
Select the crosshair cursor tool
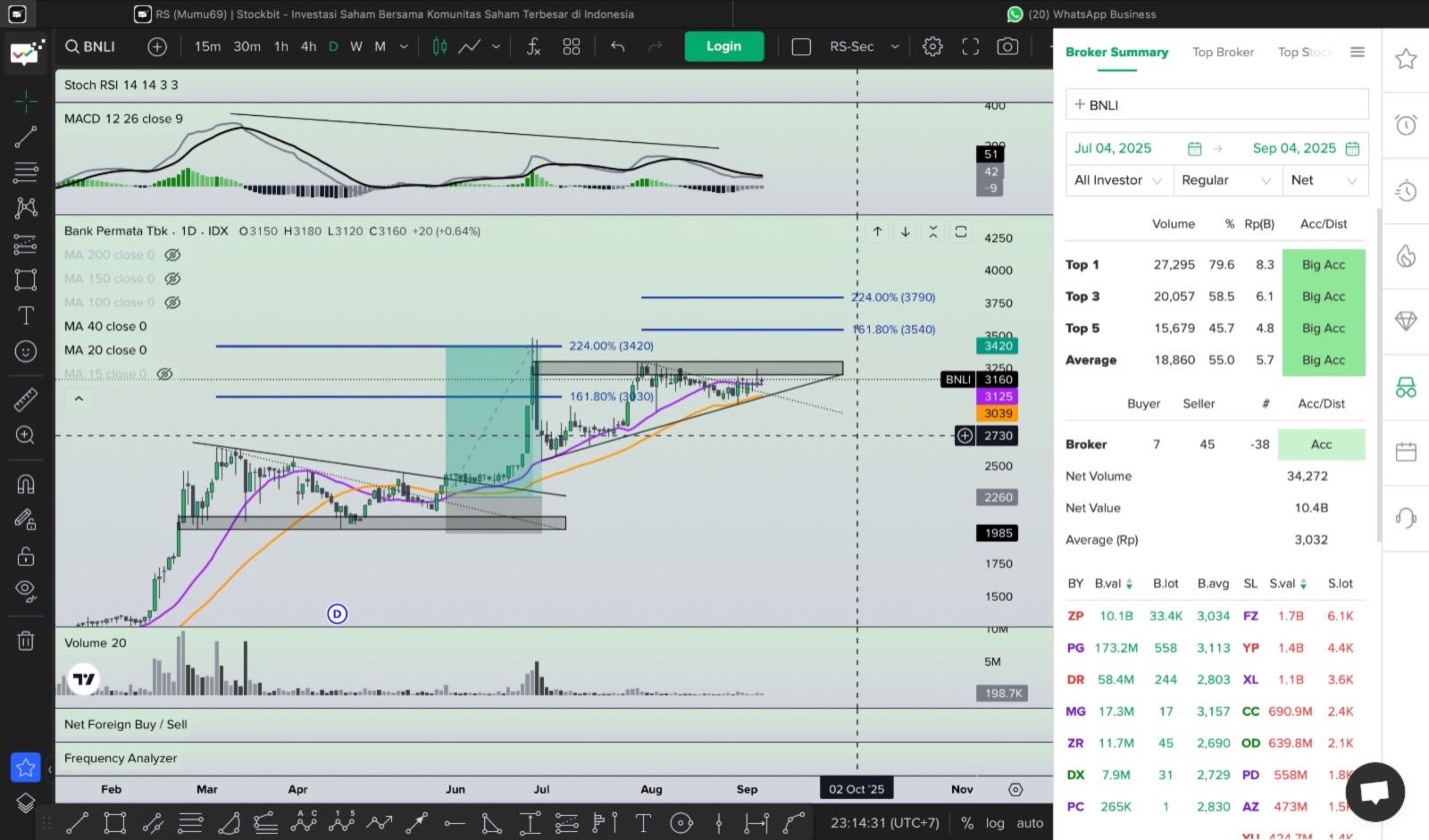coord(26,103)
